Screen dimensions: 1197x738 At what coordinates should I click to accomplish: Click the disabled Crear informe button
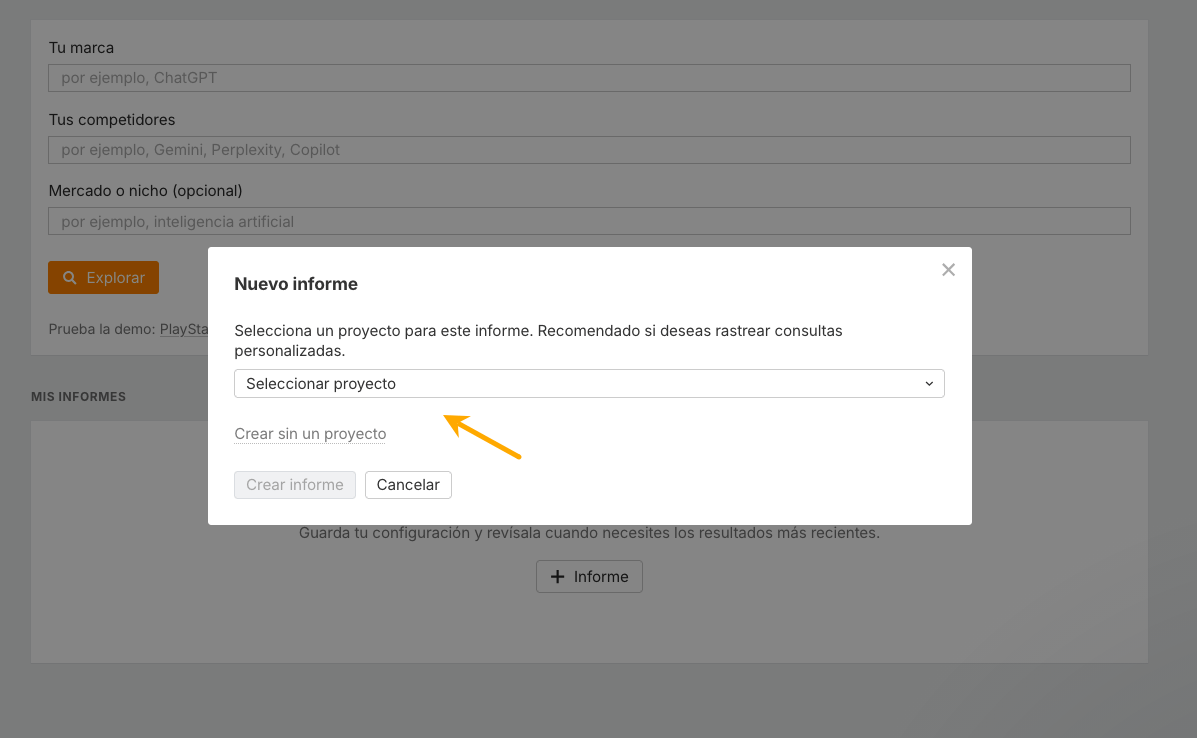click(294, 484)
